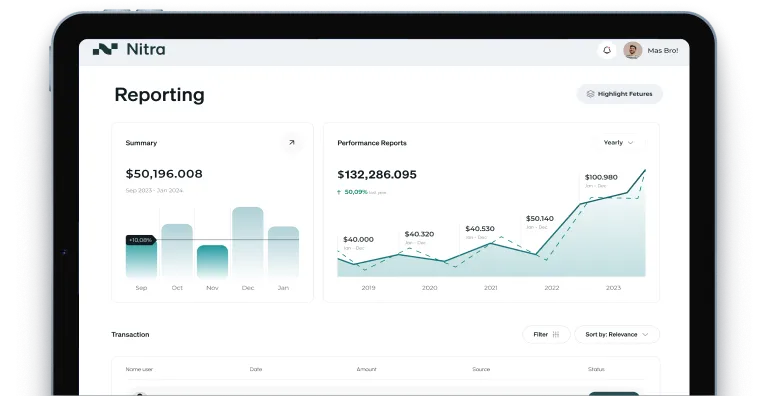
Task: Click the Status column header
Action: 596,369
